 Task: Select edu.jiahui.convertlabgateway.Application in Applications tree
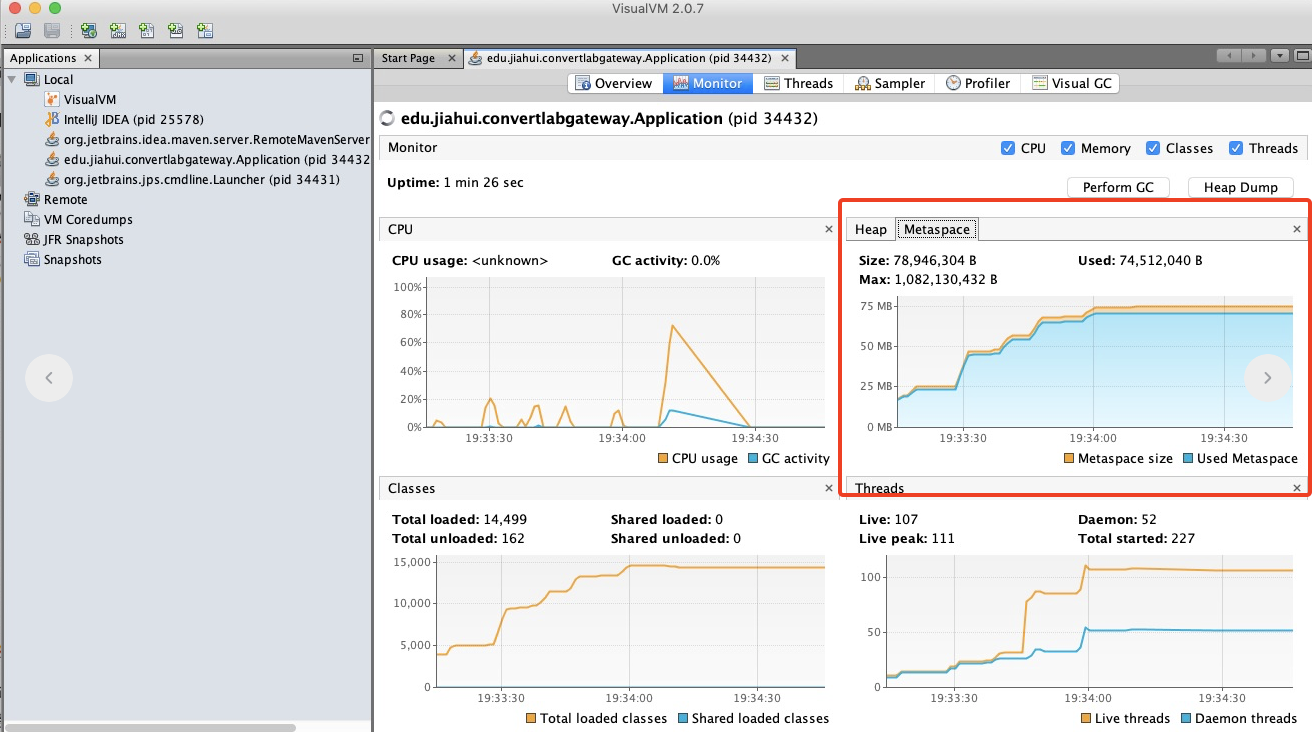217,159
